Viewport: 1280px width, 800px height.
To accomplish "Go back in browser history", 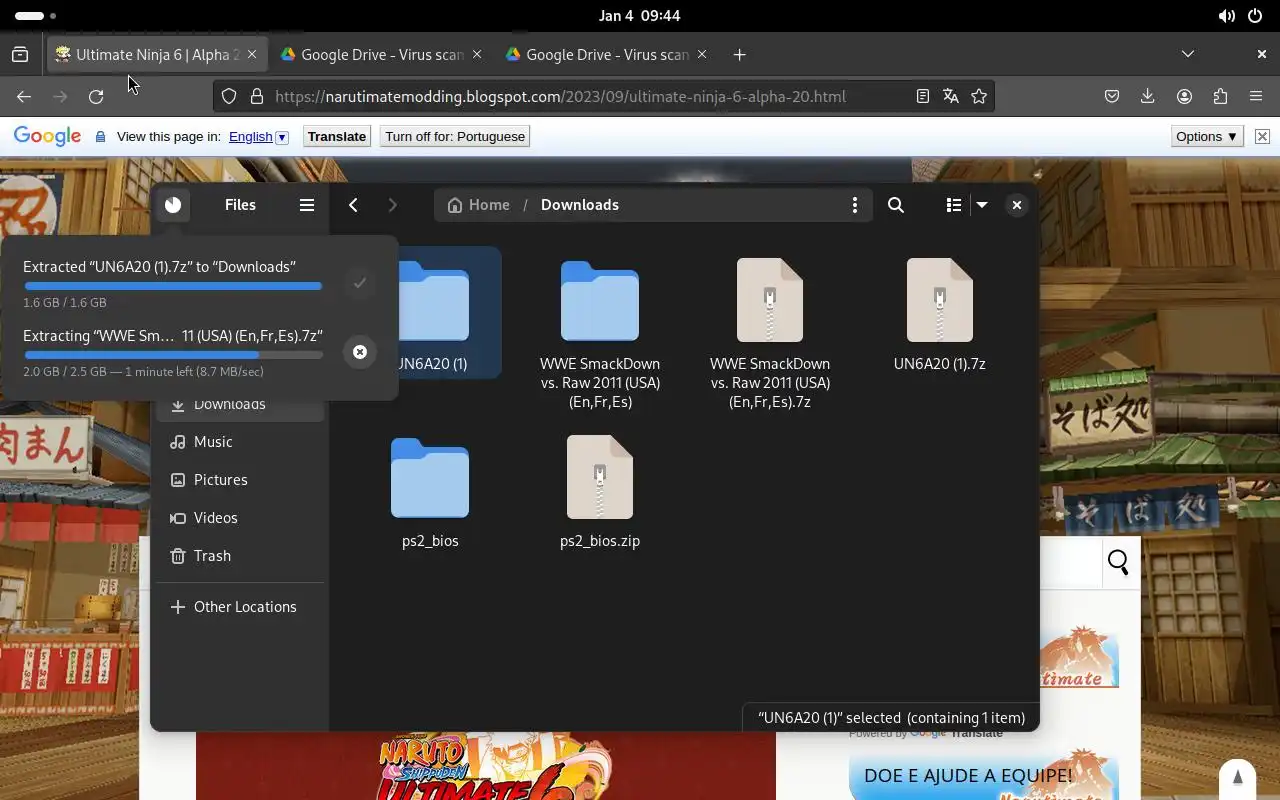I will tap(24, 96).
